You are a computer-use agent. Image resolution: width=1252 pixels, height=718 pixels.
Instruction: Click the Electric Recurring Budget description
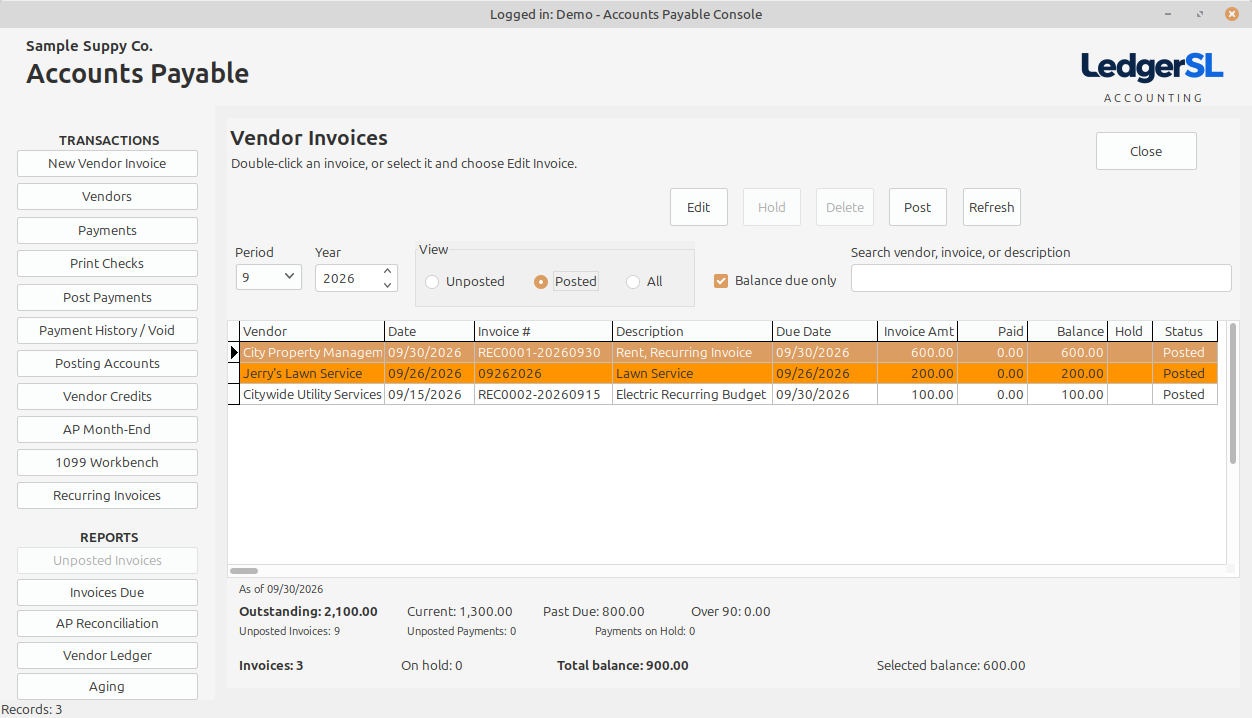(692, 395)
